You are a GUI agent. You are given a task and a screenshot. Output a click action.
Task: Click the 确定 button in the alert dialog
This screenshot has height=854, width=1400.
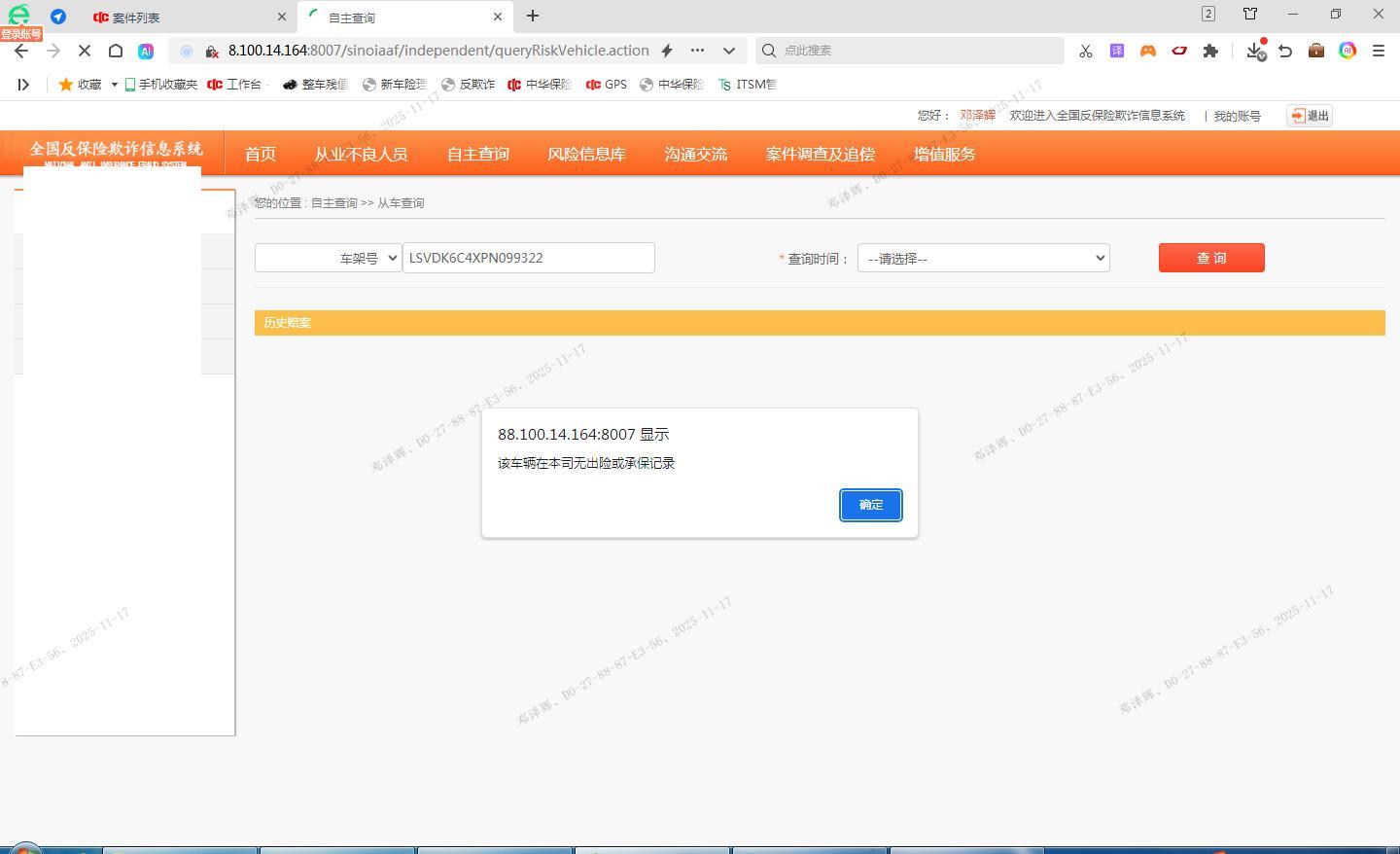870,505
